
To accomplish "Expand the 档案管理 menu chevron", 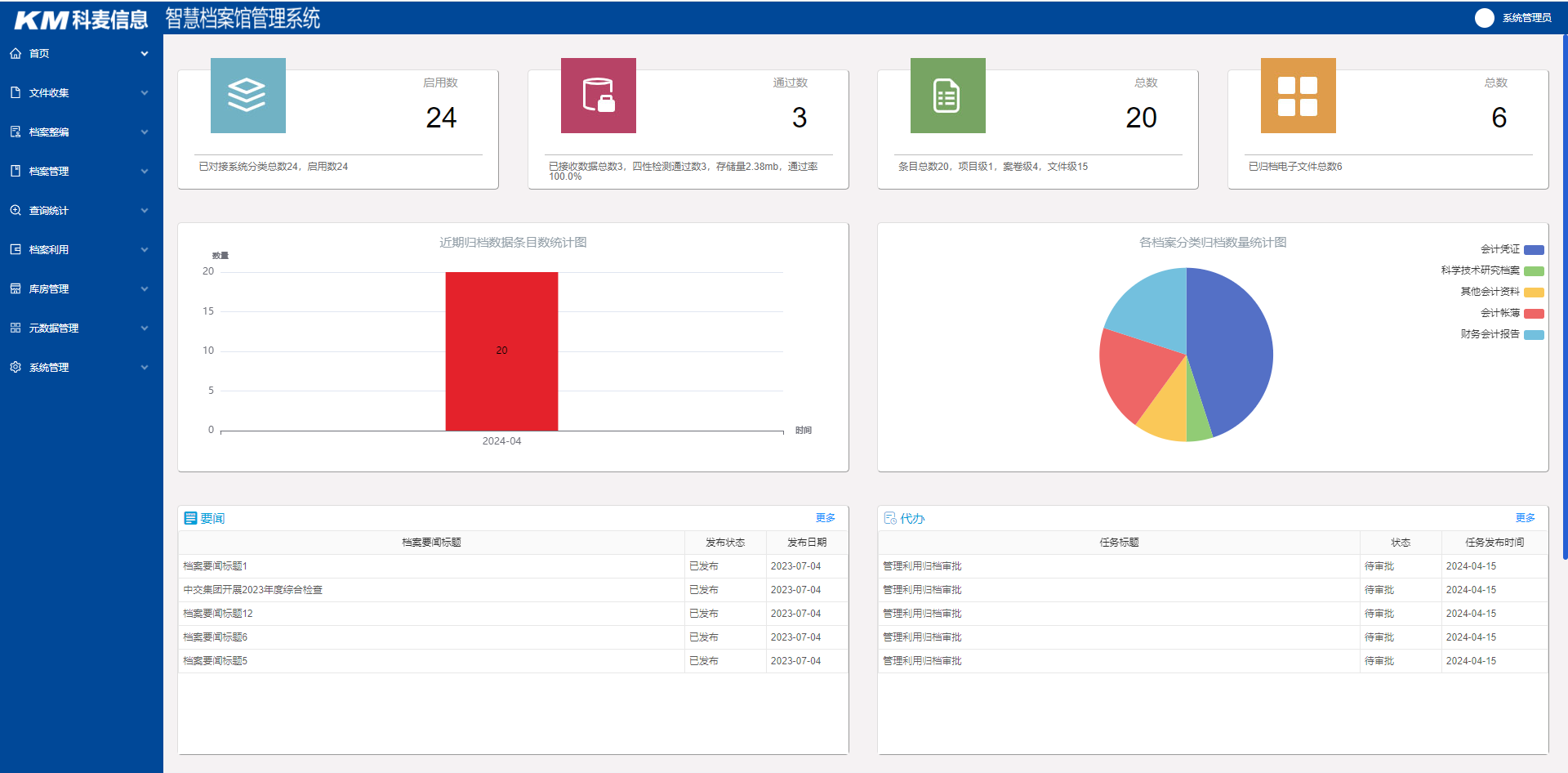I will coord(145,172).
